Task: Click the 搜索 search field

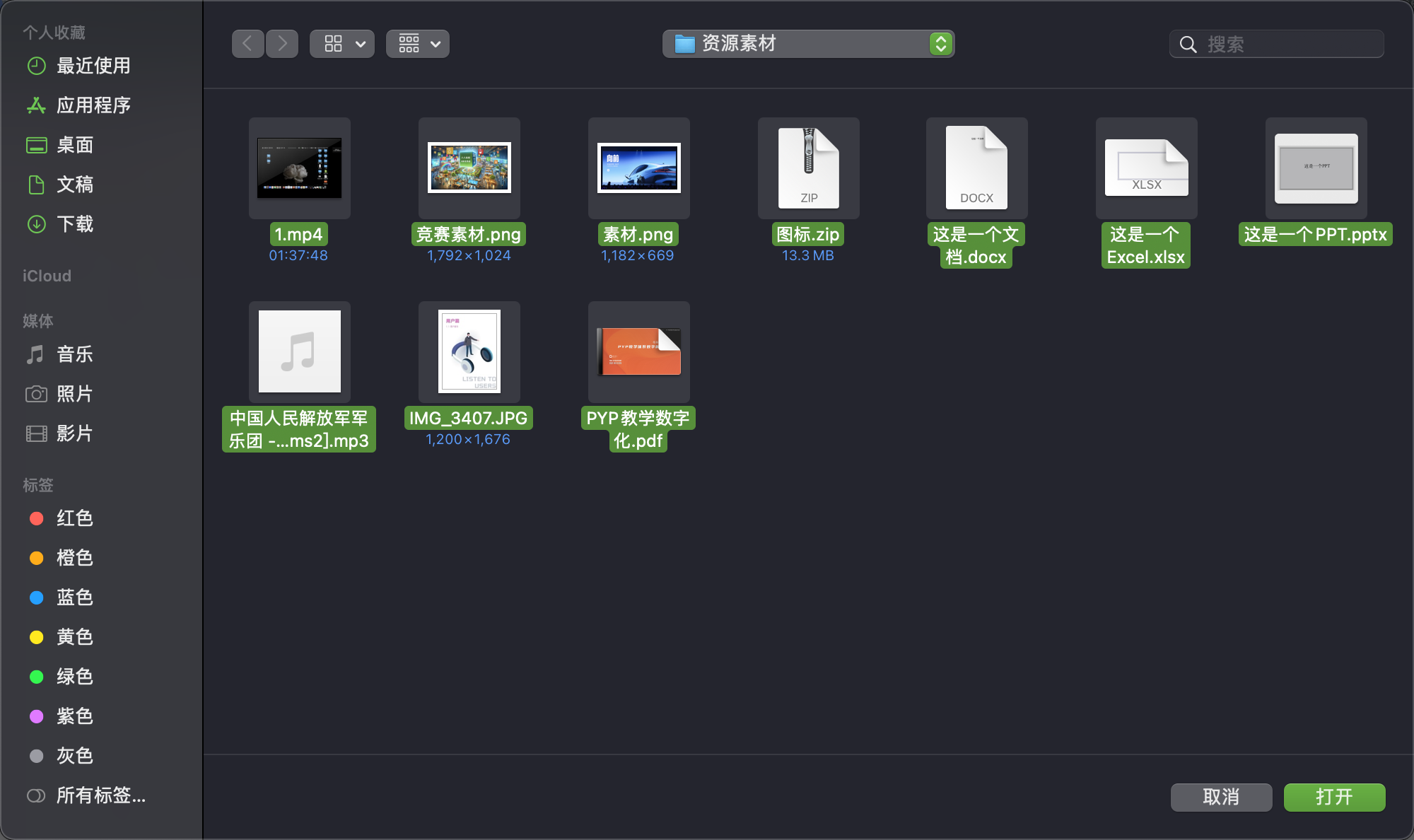Action: click(1277, 44)
